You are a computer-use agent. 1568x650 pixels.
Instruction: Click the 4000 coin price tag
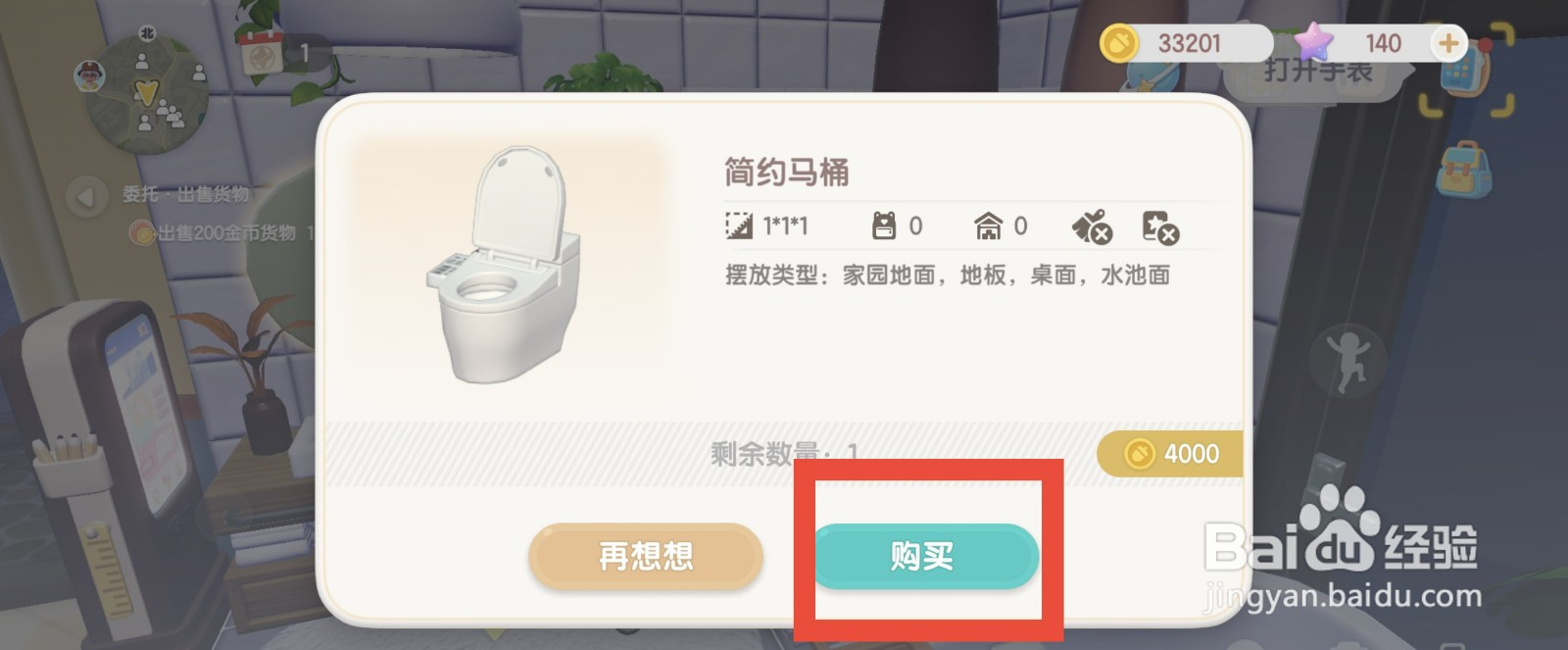pyautogui.click(x=1170, y=454)
